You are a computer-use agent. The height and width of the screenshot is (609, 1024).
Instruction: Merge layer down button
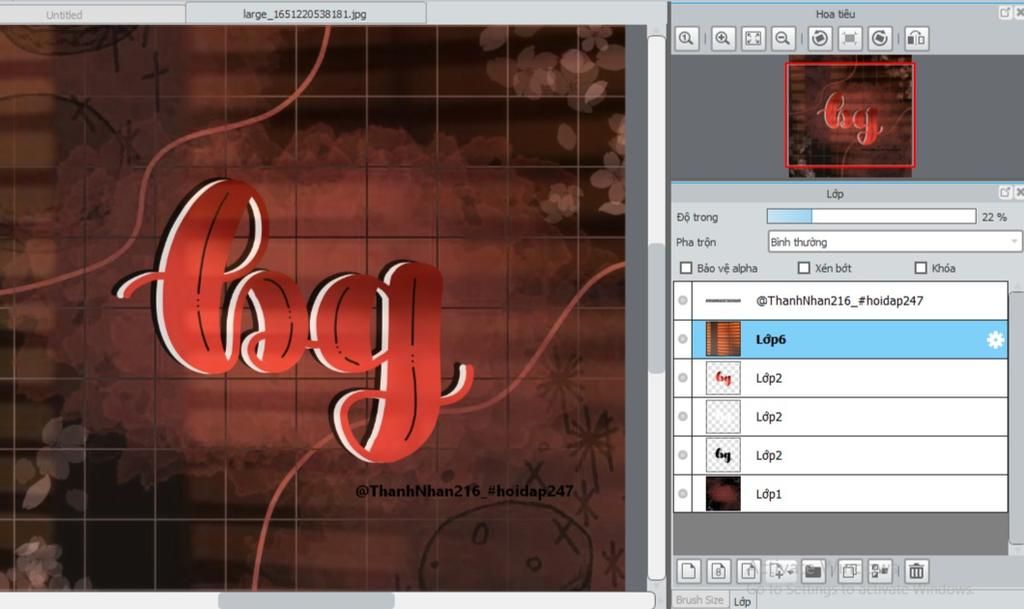pos(880,571)
